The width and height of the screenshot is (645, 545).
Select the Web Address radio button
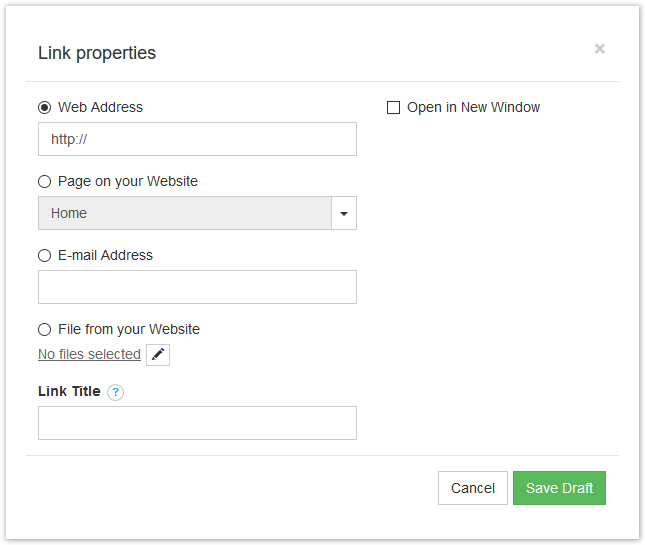tap(44, 107)
